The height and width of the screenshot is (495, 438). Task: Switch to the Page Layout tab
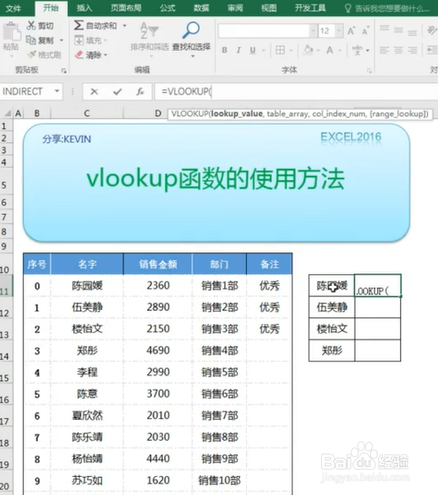tap(126, 8)
